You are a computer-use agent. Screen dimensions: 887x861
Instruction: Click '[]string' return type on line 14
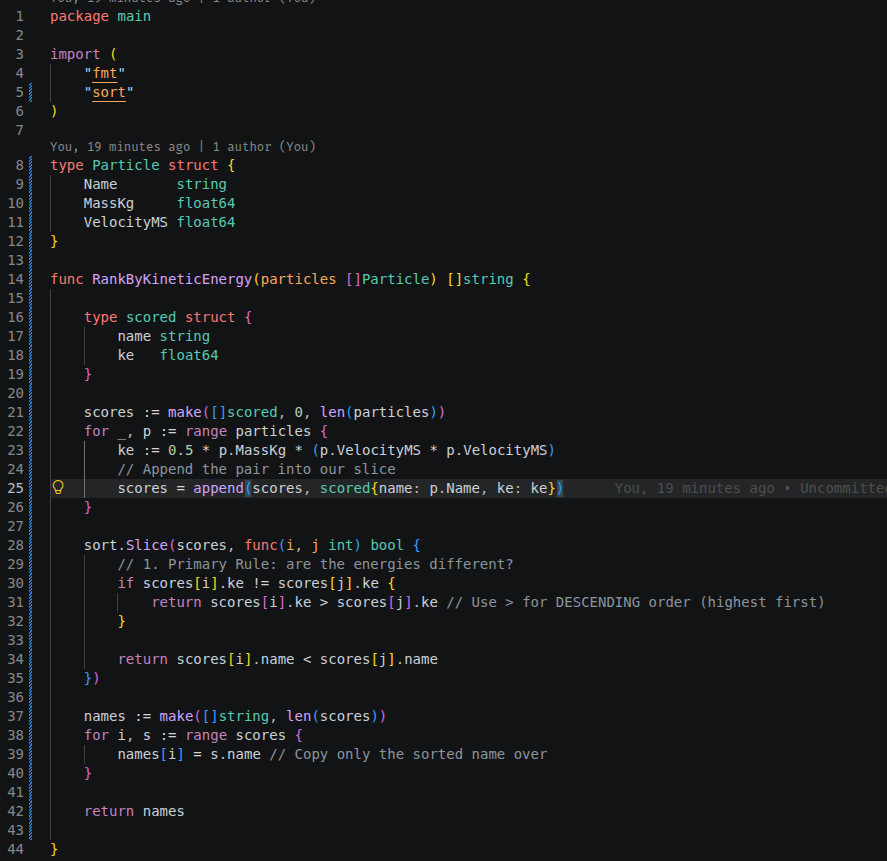click(x=480, y=279)
